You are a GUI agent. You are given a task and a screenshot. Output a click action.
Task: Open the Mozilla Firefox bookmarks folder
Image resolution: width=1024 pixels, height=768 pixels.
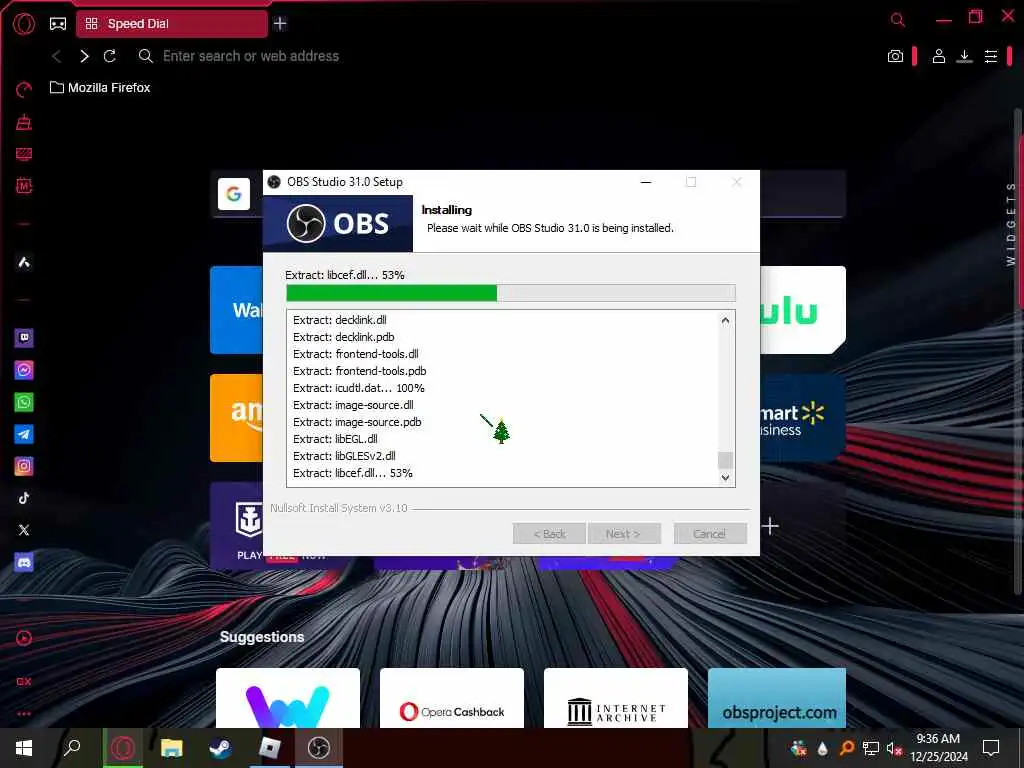(100, 88)
